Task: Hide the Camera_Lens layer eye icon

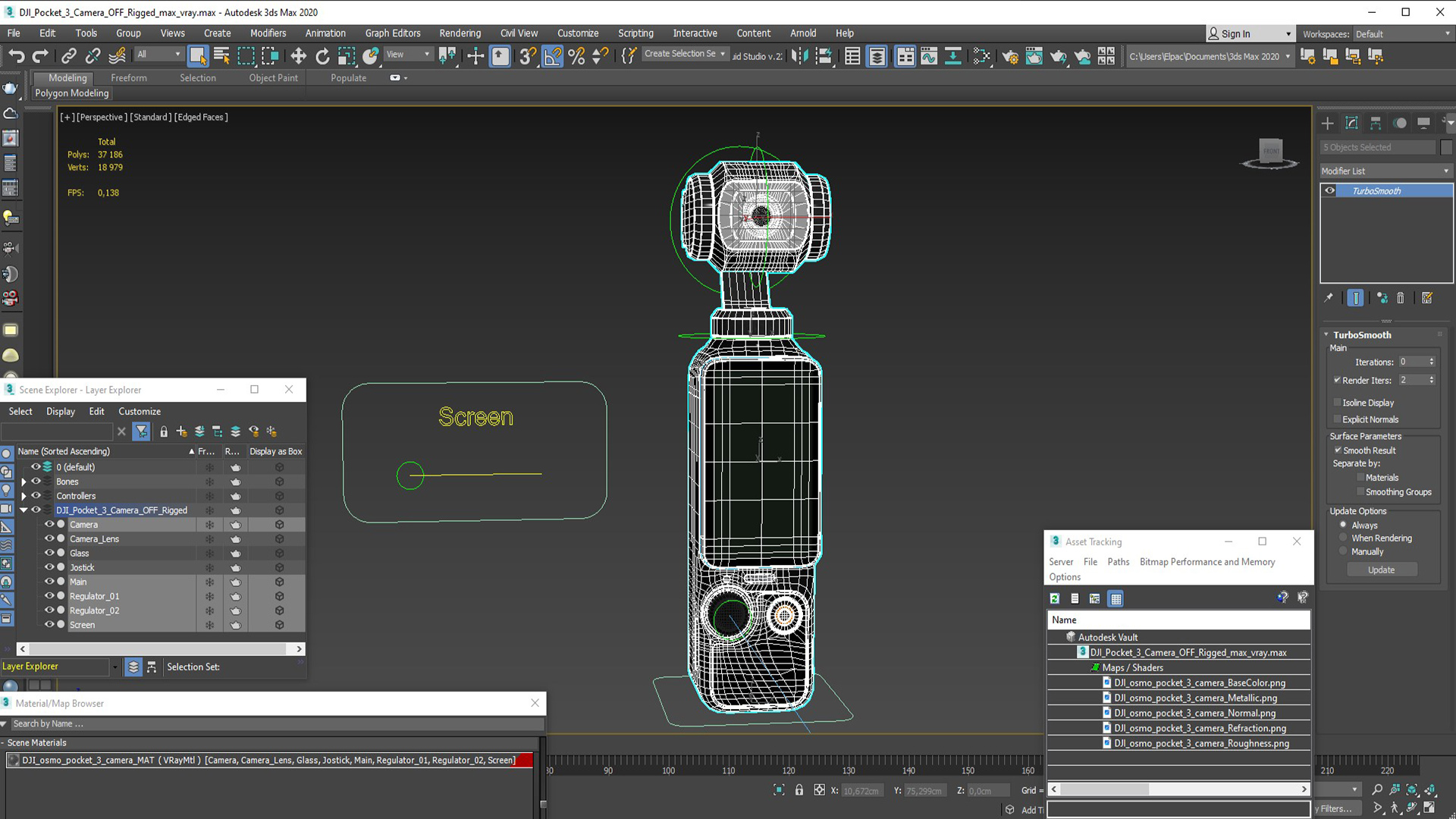Action: (x=49, y=538)
